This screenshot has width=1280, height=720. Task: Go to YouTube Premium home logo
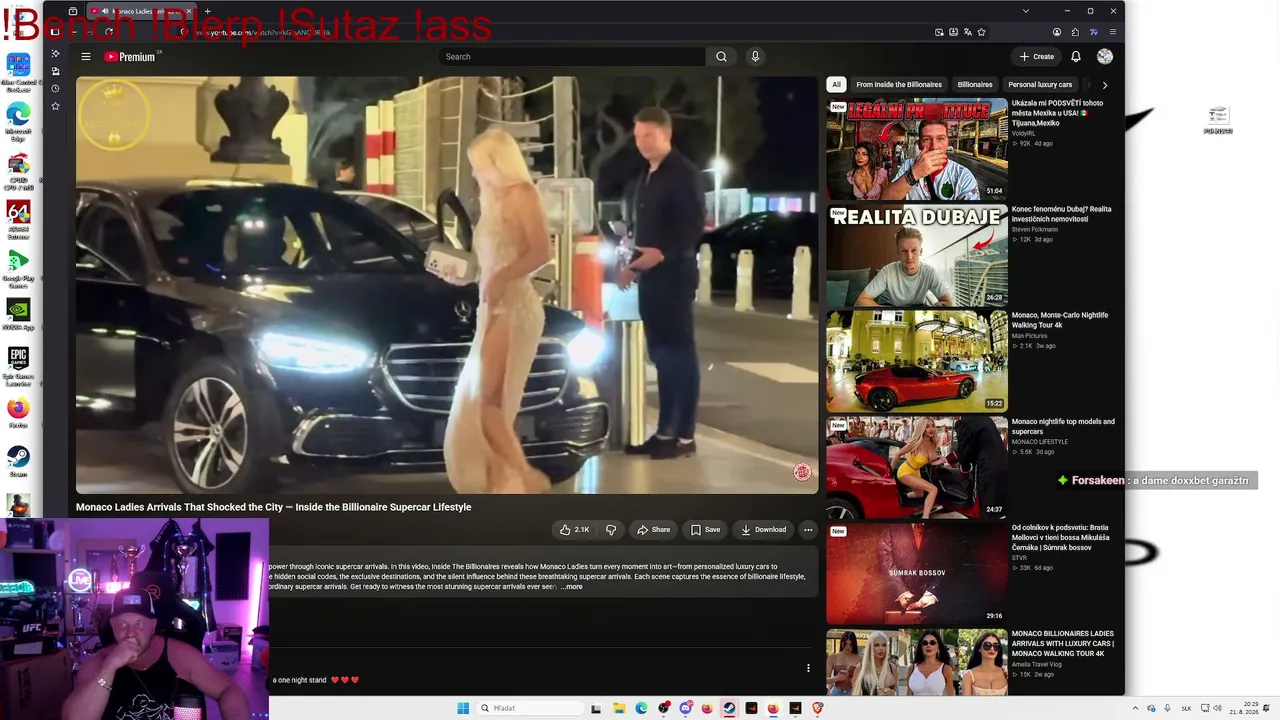pyautogui.click(x=130, y=57)
